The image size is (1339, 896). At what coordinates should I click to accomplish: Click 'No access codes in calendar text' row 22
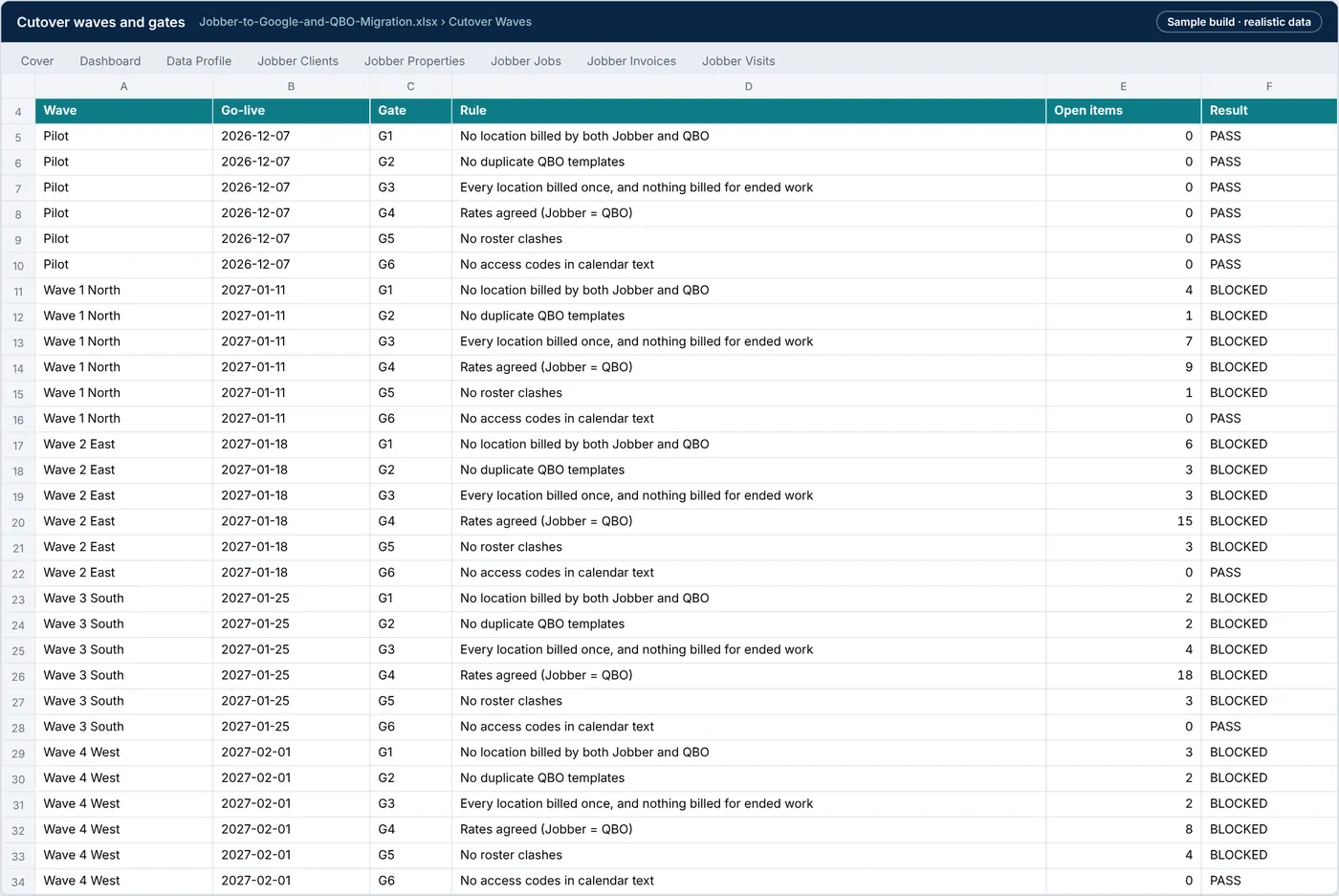pos(749,573)
